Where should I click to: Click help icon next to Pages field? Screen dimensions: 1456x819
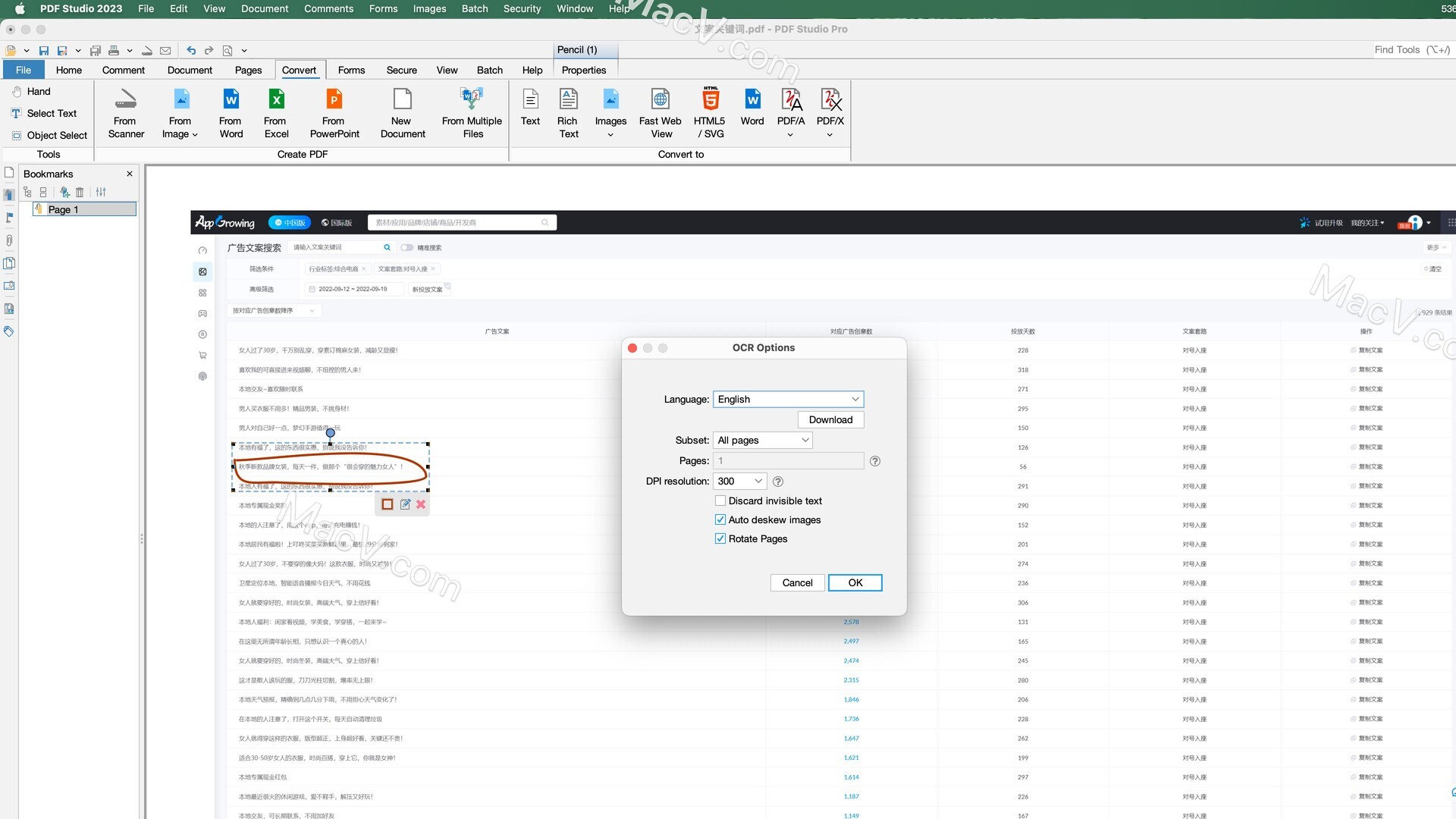click(x=875, y=461)
